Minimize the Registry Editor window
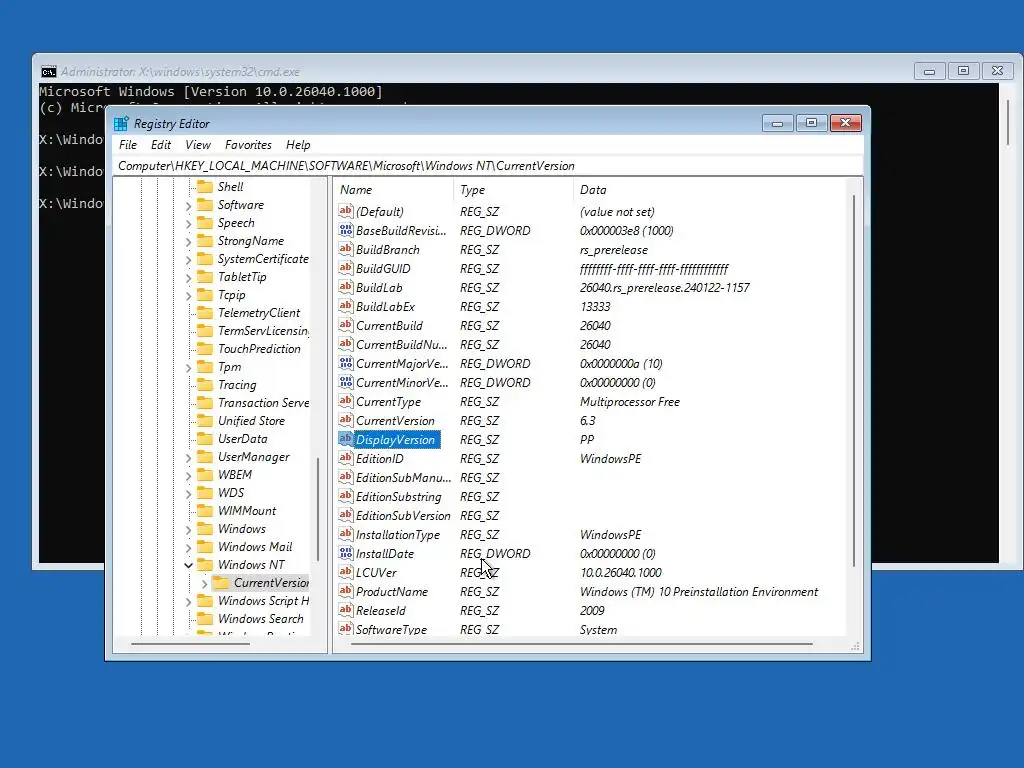Image resolution: width=1024 pixels, height=768 pixels. pyautogui.click(x=777, y=123)
